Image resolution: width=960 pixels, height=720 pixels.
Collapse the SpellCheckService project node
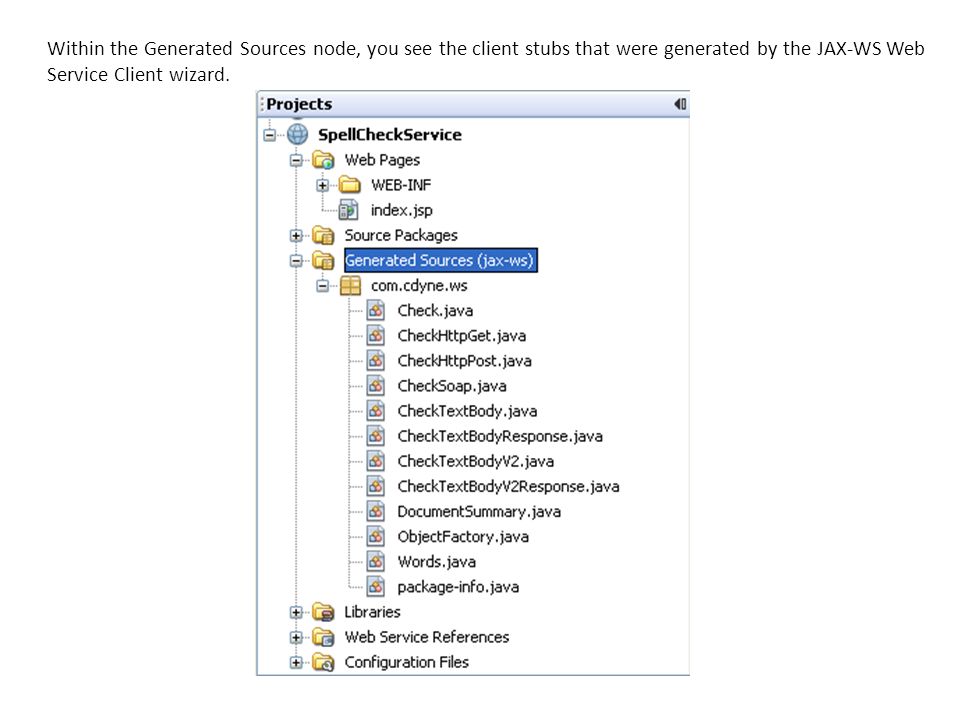(269, 135)
